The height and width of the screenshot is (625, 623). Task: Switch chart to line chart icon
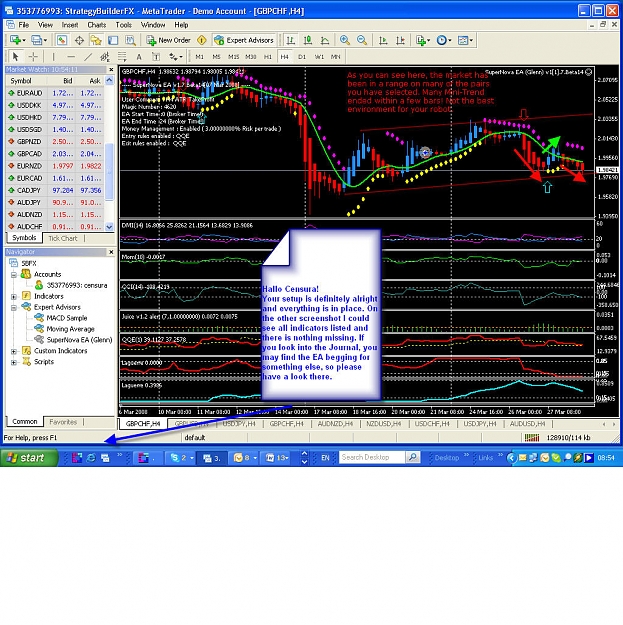(x=325, y=40)
